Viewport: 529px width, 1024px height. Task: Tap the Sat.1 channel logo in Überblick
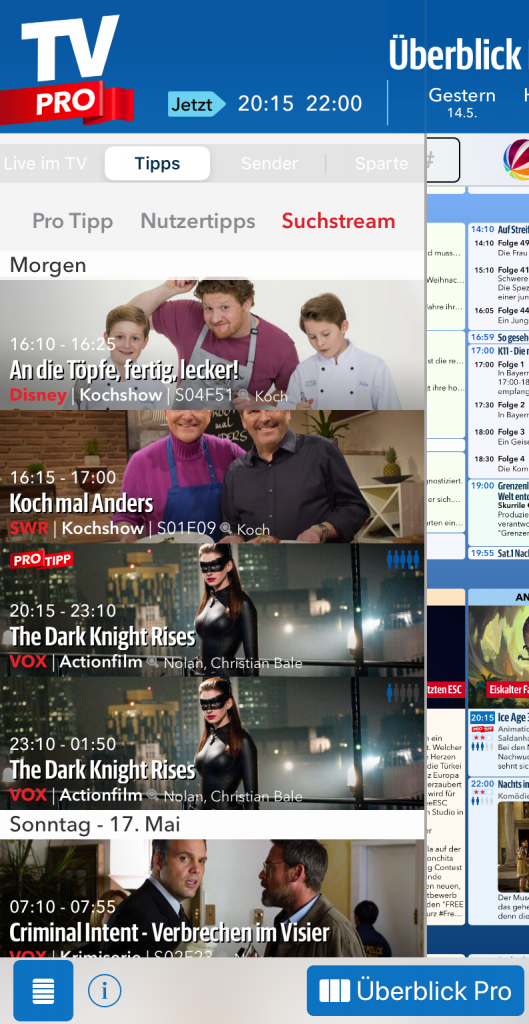(x=516, y=161)
